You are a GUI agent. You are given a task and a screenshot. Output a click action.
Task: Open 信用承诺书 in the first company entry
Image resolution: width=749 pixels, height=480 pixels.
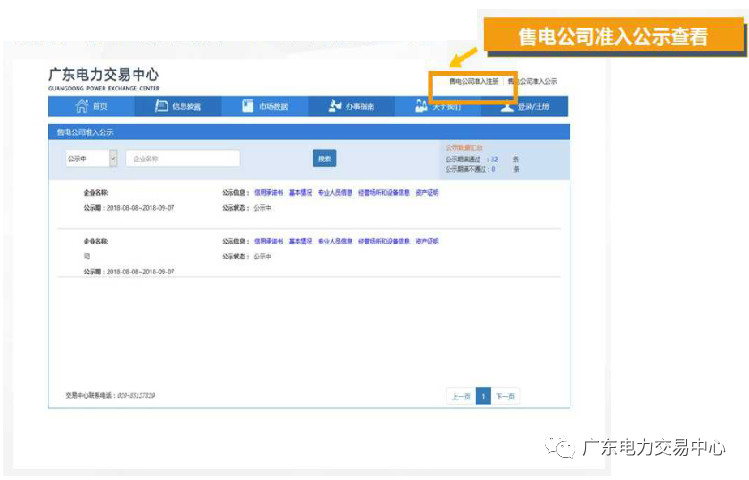(x=268, y=192)
